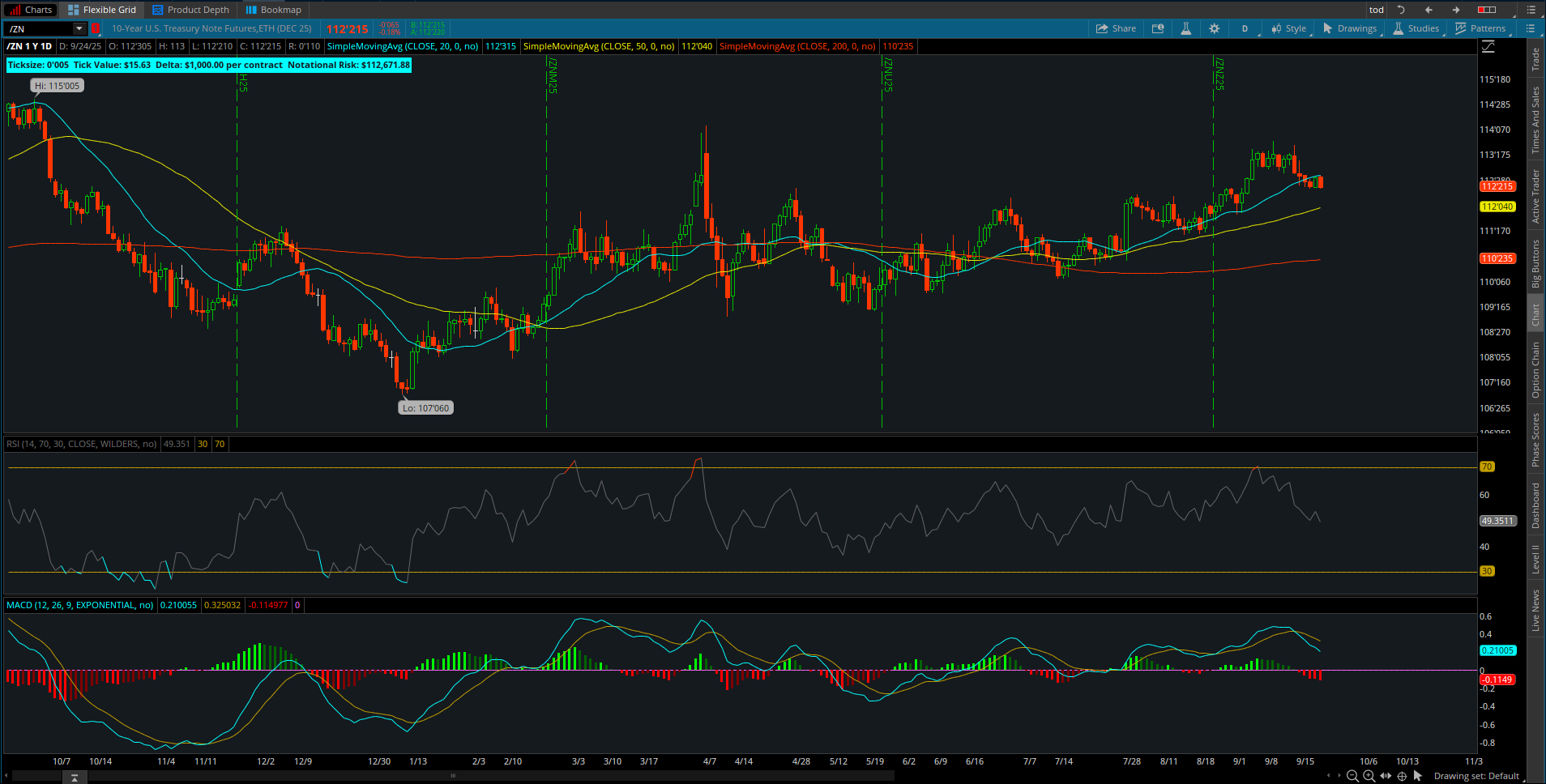Open the Live News sidebar tab
1546x784 pixels.
1535,611
